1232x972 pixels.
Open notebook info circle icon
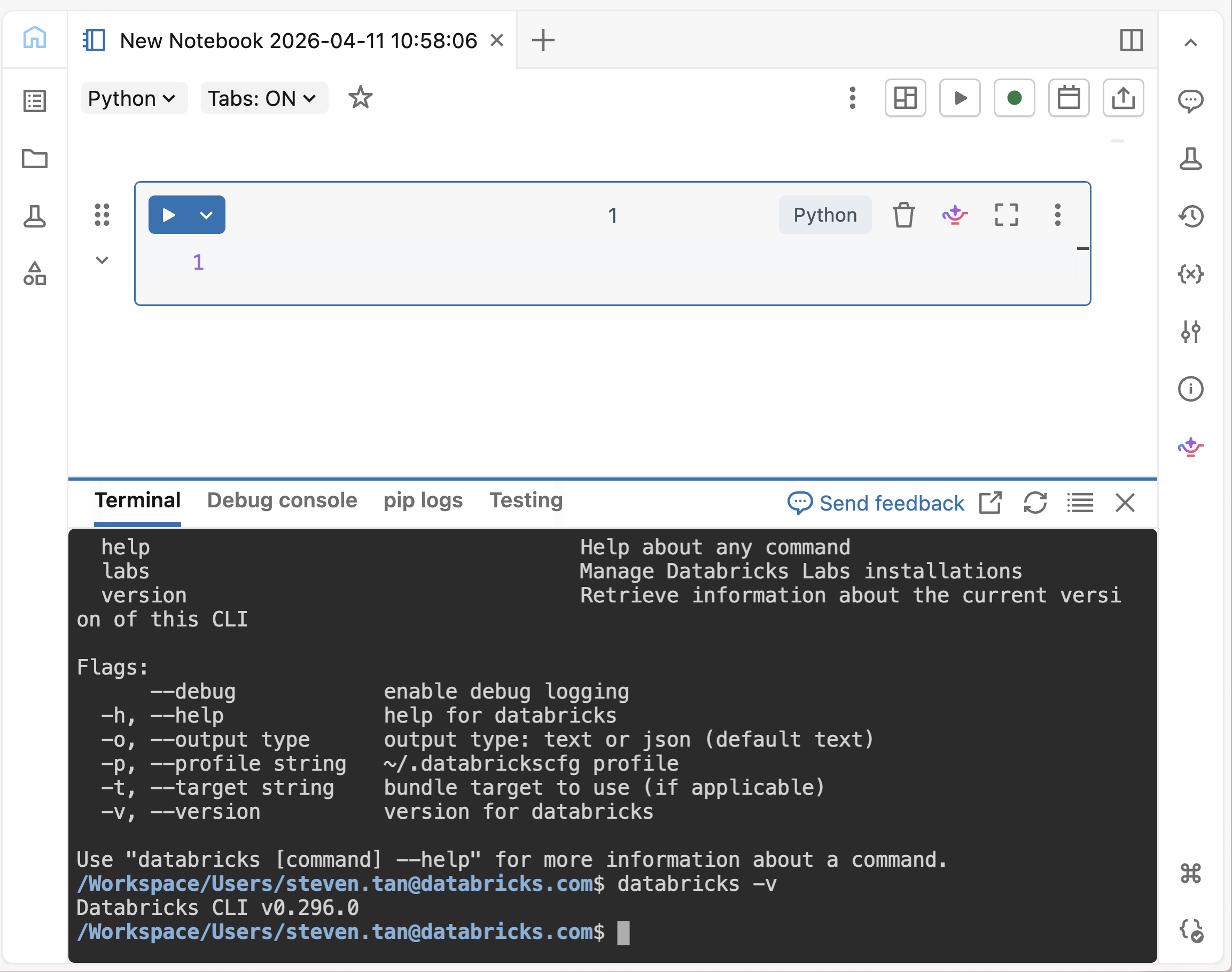pos(1190,389)
